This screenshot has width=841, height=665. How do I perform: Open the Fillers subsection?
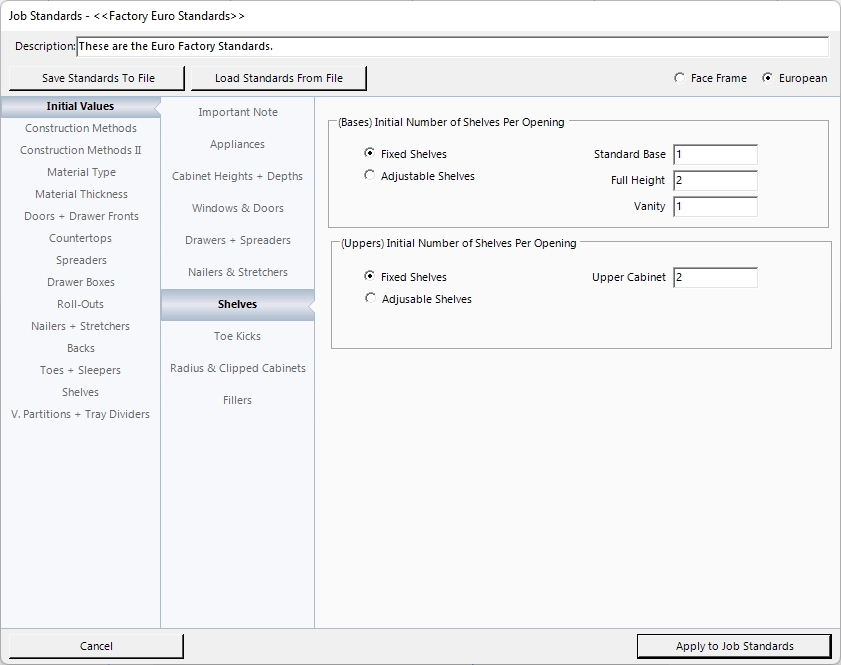(x=237, y=400)
